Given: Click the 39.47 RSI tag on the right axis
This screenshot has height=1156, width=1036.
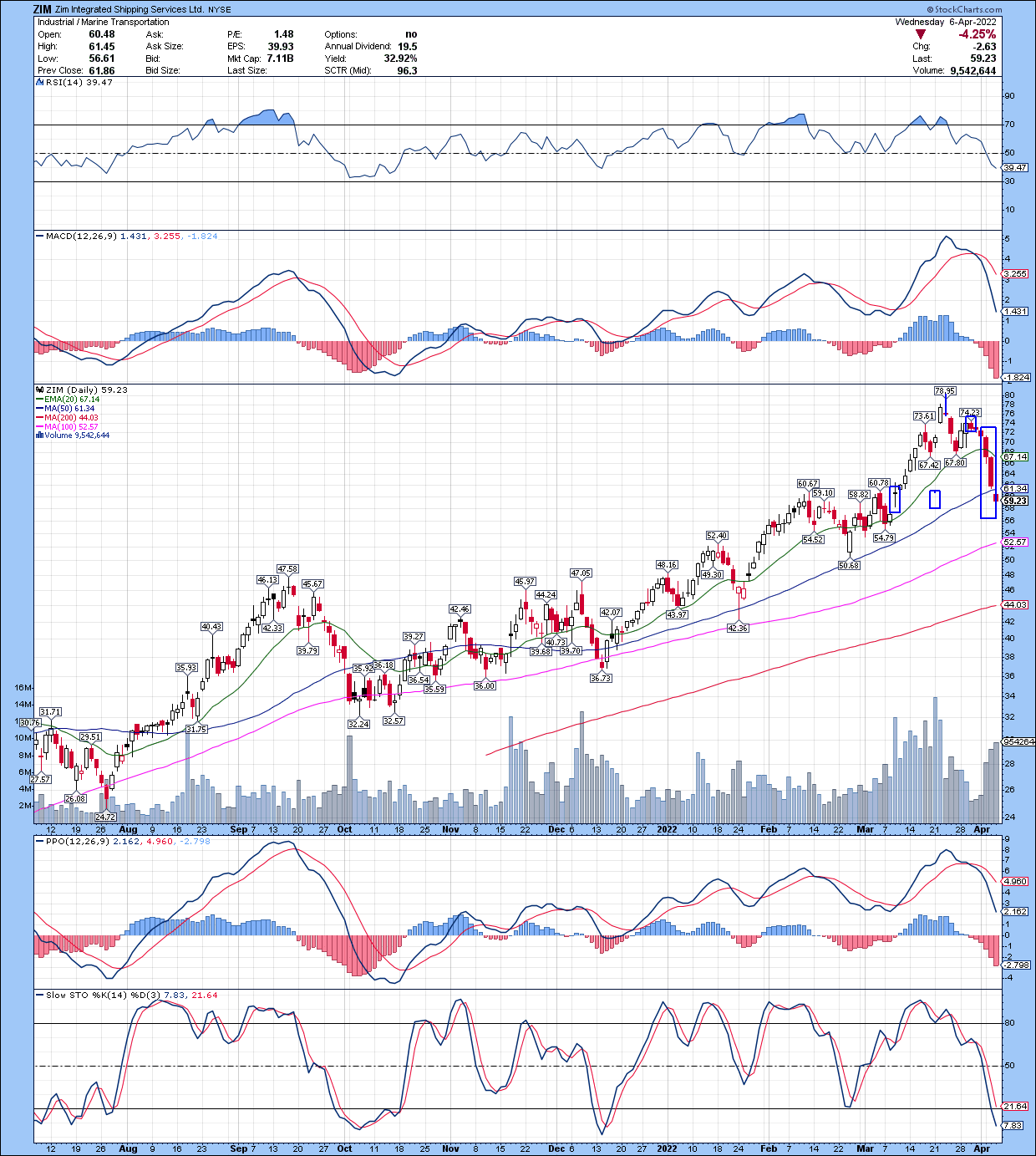Looking at the screenshot, I should [1015, 168].
